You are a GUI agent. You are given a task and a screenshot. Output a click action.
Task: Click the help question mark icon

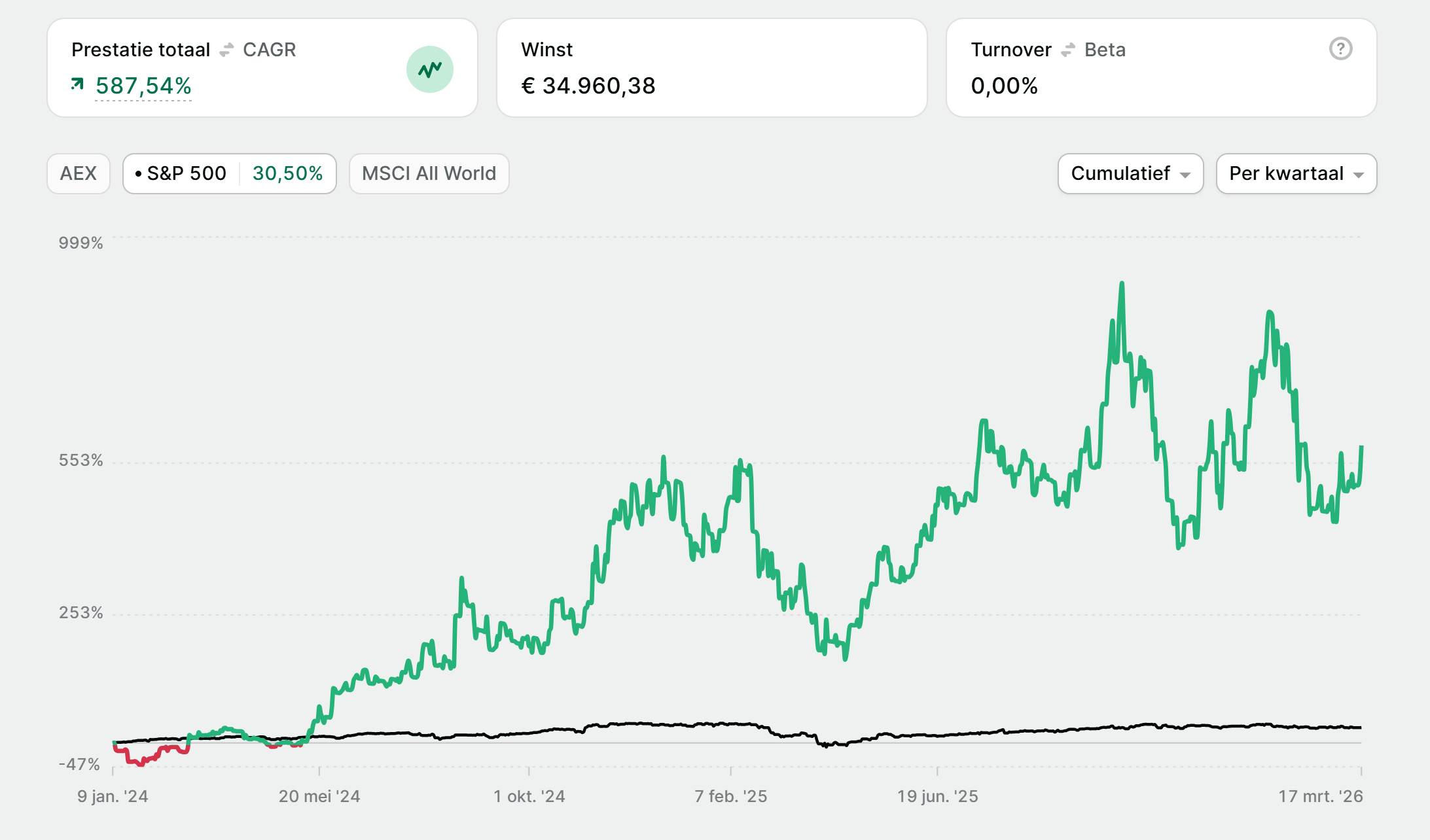coord(1340,49)
